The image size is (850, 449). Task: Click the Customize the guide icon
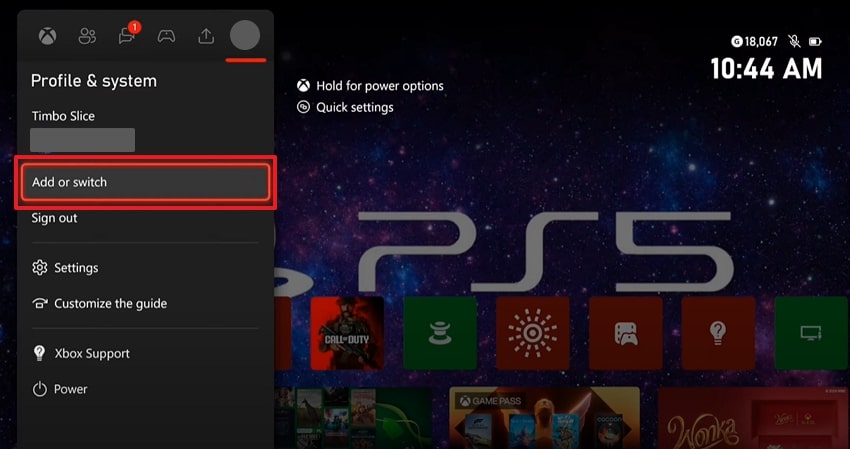[x=40, y=304]
